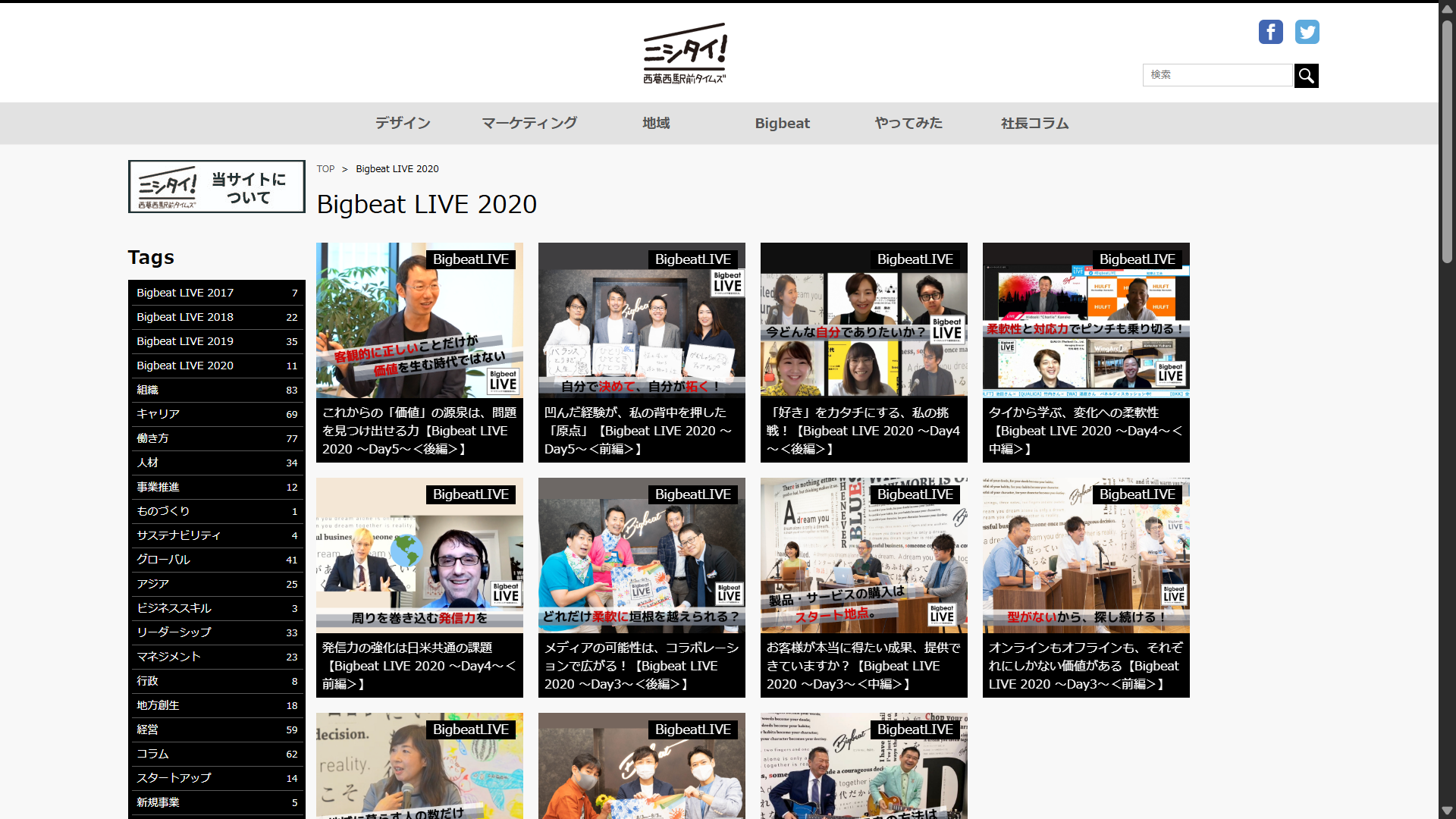Viewport: 1456px width, 819px height.
Task: Select the コラム tag
Action: click(x=217, y=754)
